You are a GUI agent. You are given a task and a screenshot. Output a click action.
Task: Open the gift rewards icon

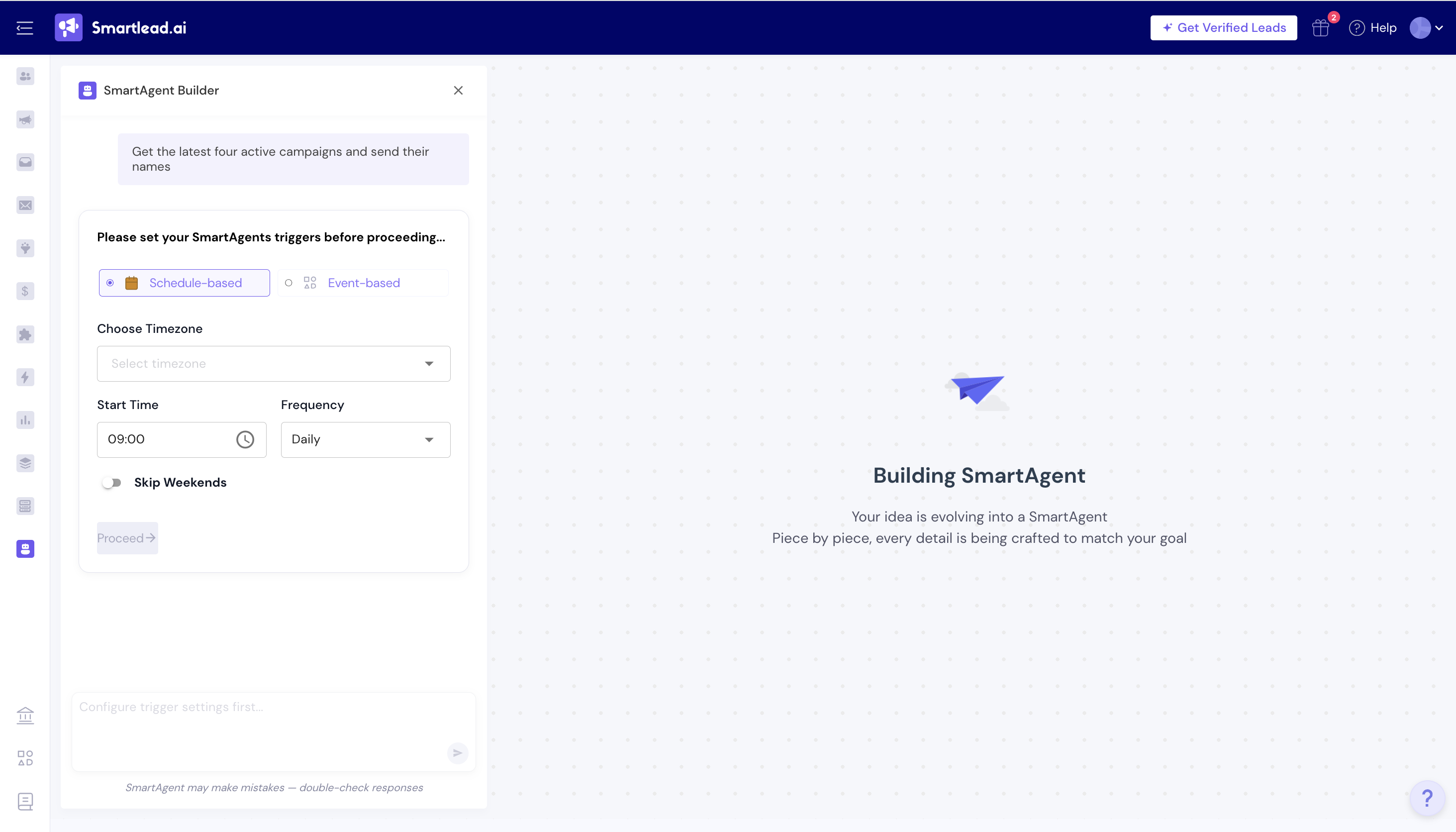point(1320,28)
